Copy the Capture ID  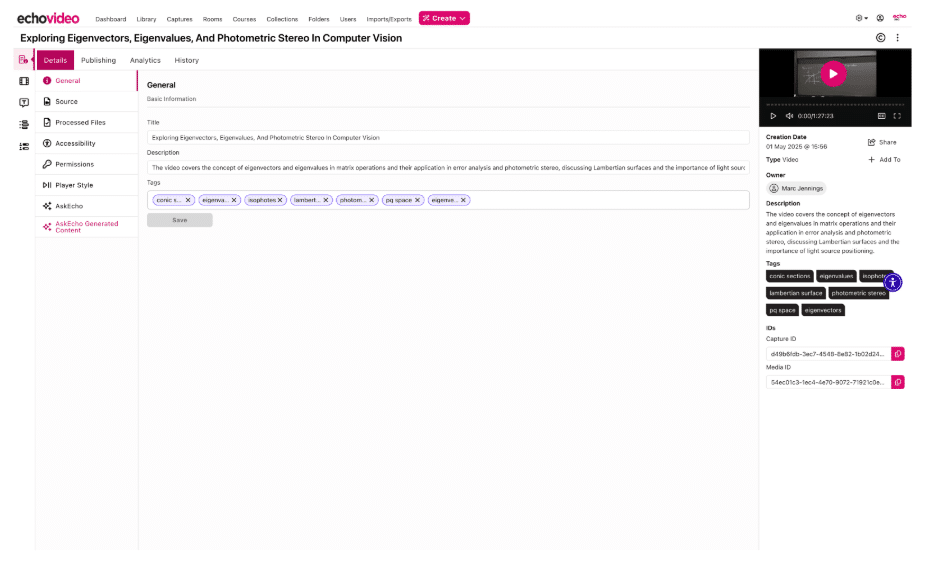point(898,354)
